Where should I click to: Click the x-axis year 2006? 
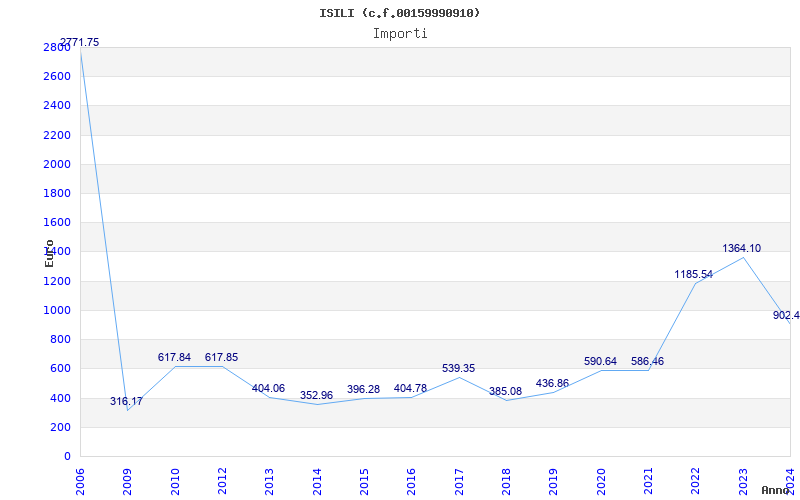tap(80, 481)
